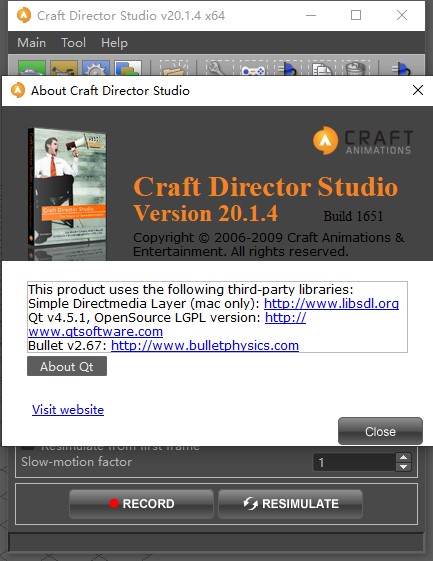Click the RESIMULATE button

pyautogui.click(x=290, y=504)
